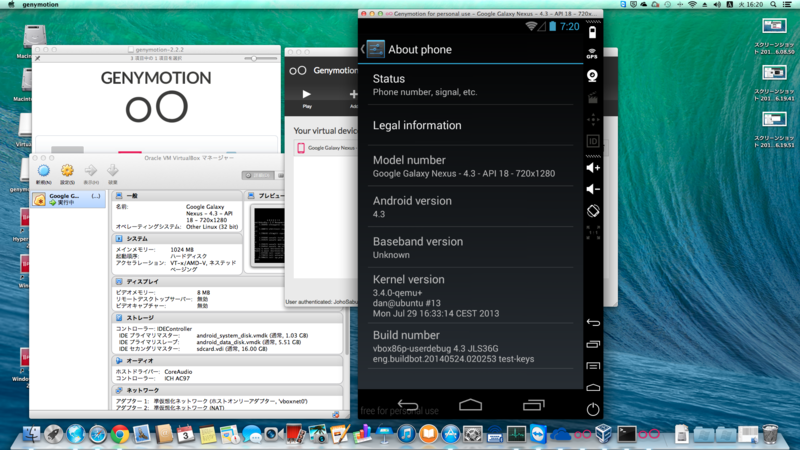Tap Android navigation bar Home button
Viewport: 800px width, 450px height.
pyautogui.click(x=470, y=405)
